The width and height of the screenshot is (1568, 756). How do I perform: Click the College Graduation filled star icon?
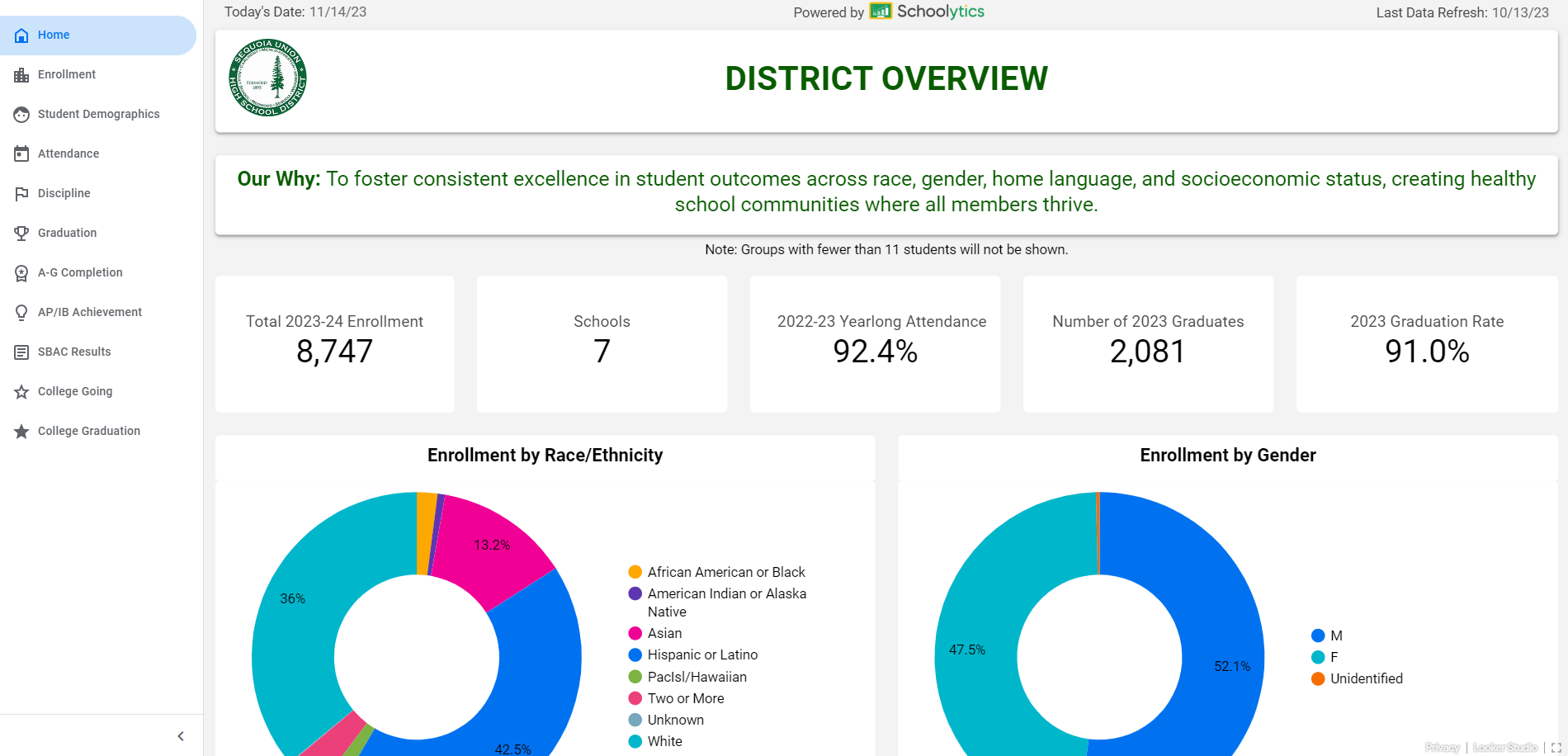click(x=21, y=432)
